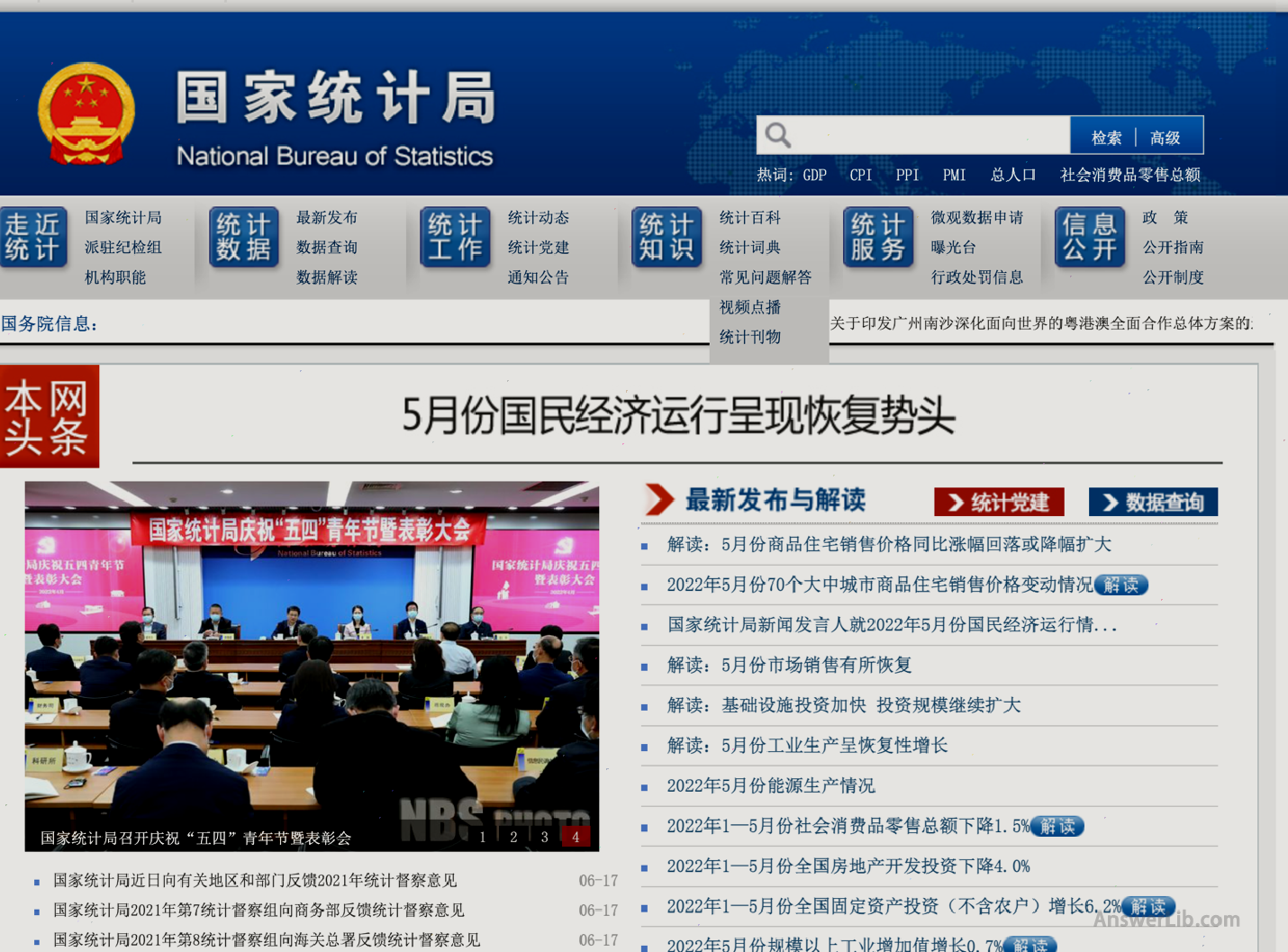Screen dimensions: 1288x952
Task: Open 解读：5月份工业生产呈恢复性增长
Action: pyautogui.click(x=807, y=745)
